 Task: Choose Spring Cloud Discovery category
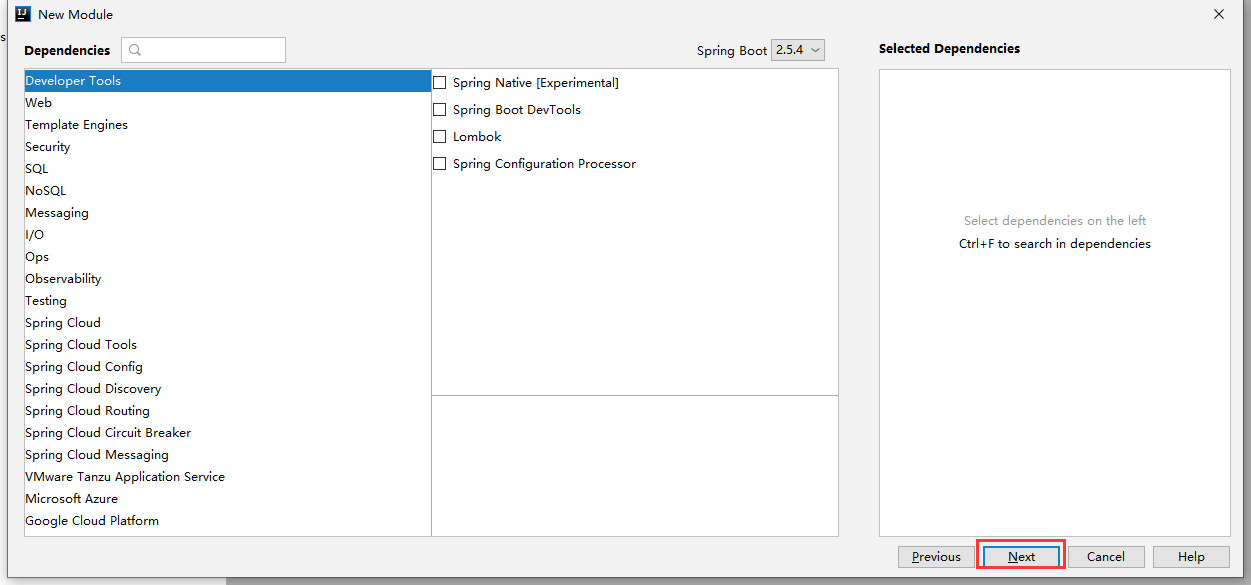coord(228,389)
